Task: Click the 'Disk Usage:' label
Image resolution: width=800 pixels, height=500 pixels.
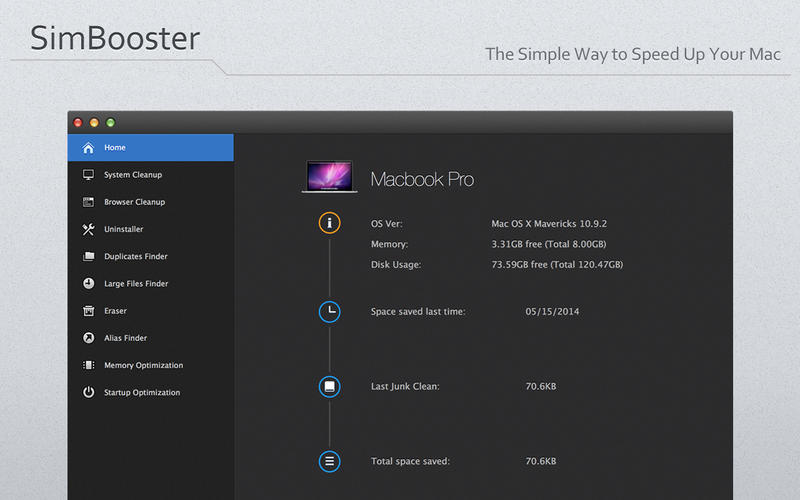Action: pyautogui.click(x=396, y=265)
